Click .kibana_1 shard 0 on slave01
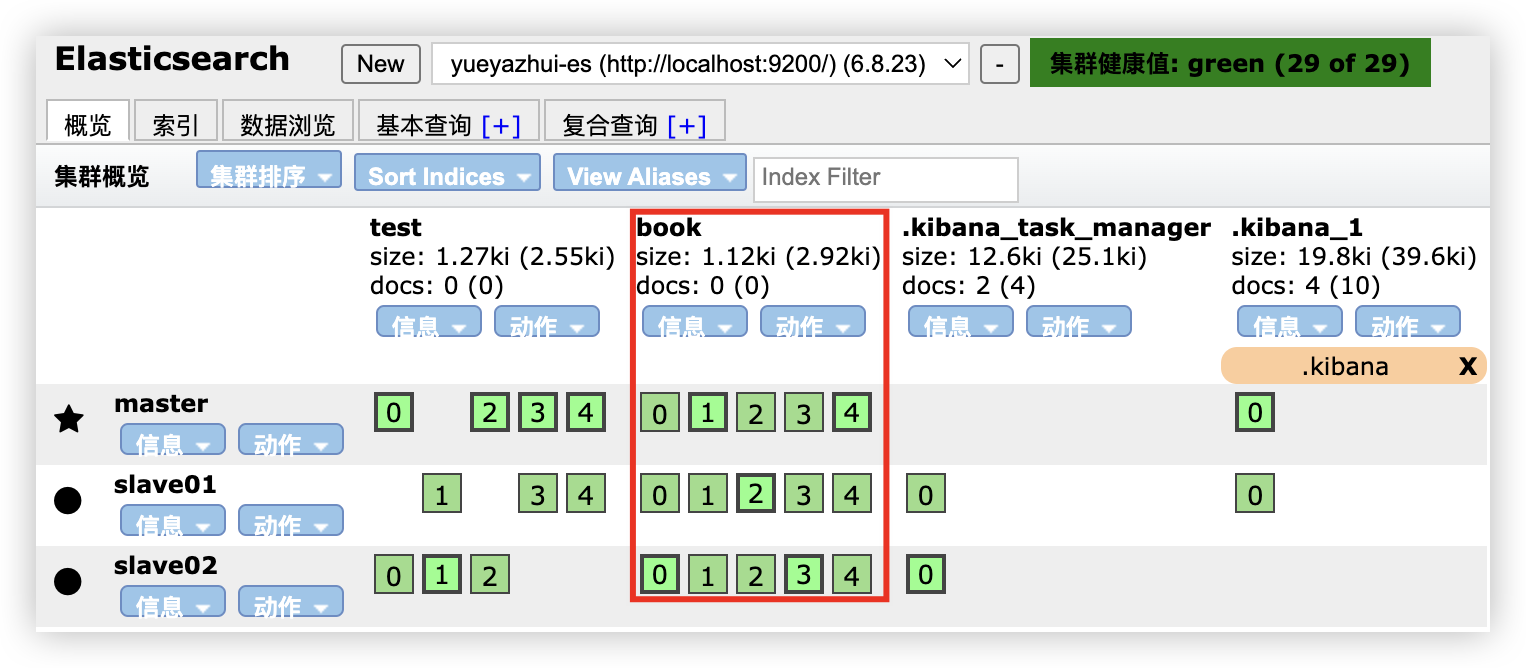 click(1255, 494)
